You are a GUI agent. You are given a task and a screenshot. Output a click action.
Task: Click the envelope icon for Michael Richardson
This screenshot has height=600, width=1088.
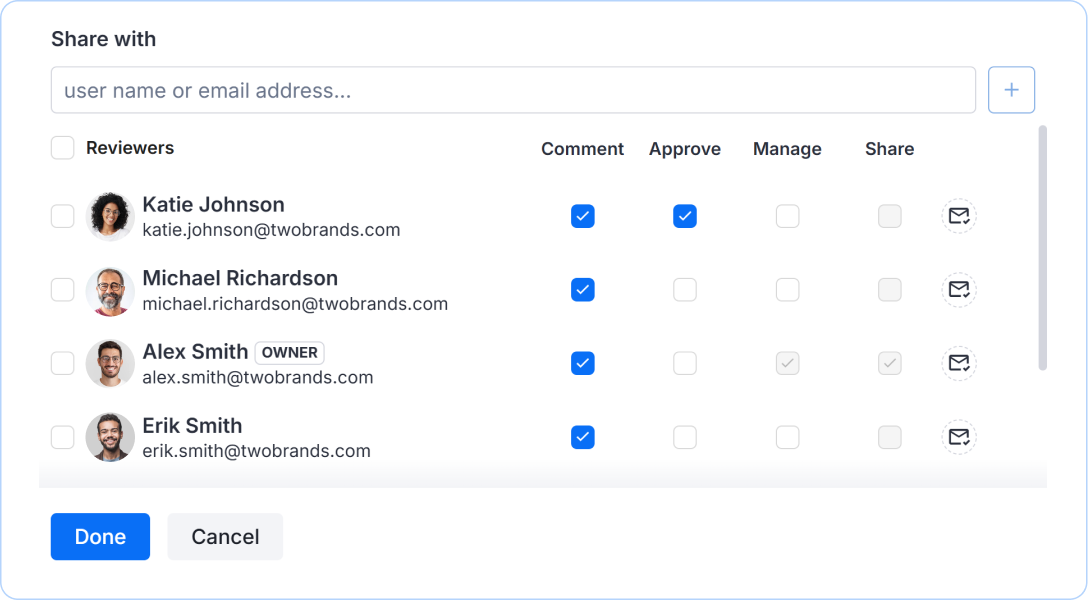(x=959, y=290)
